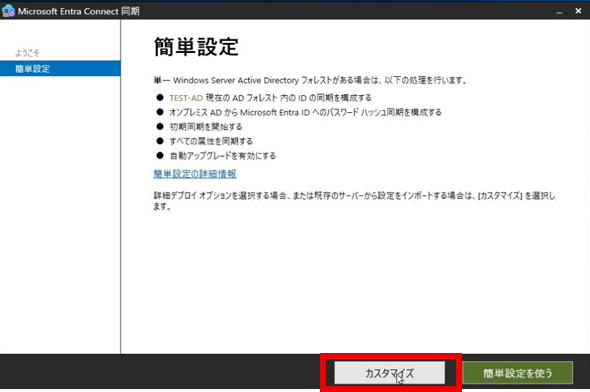Image resolution: width=590 pixels, height=392 pixels.
Task: Open the 簡単設定の詳細情報 link
Action: click(x=195, y=174)
